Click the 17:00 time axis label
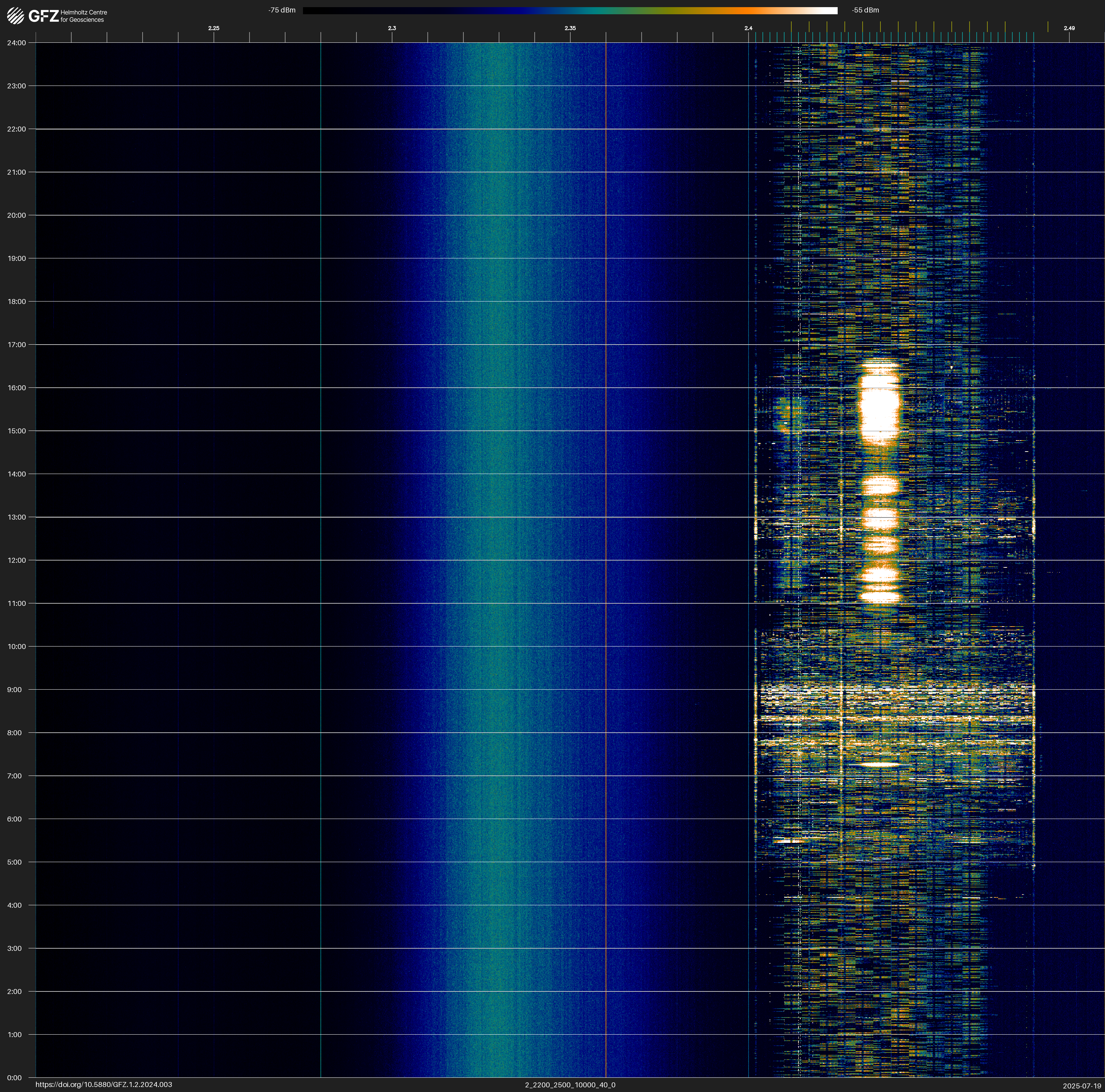The width and height of the screenshot is (1105, 1092). pos(17,345)
